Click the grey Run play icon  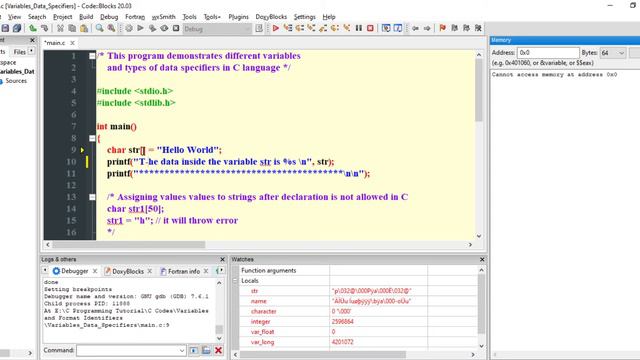click(x=140, y=28)
